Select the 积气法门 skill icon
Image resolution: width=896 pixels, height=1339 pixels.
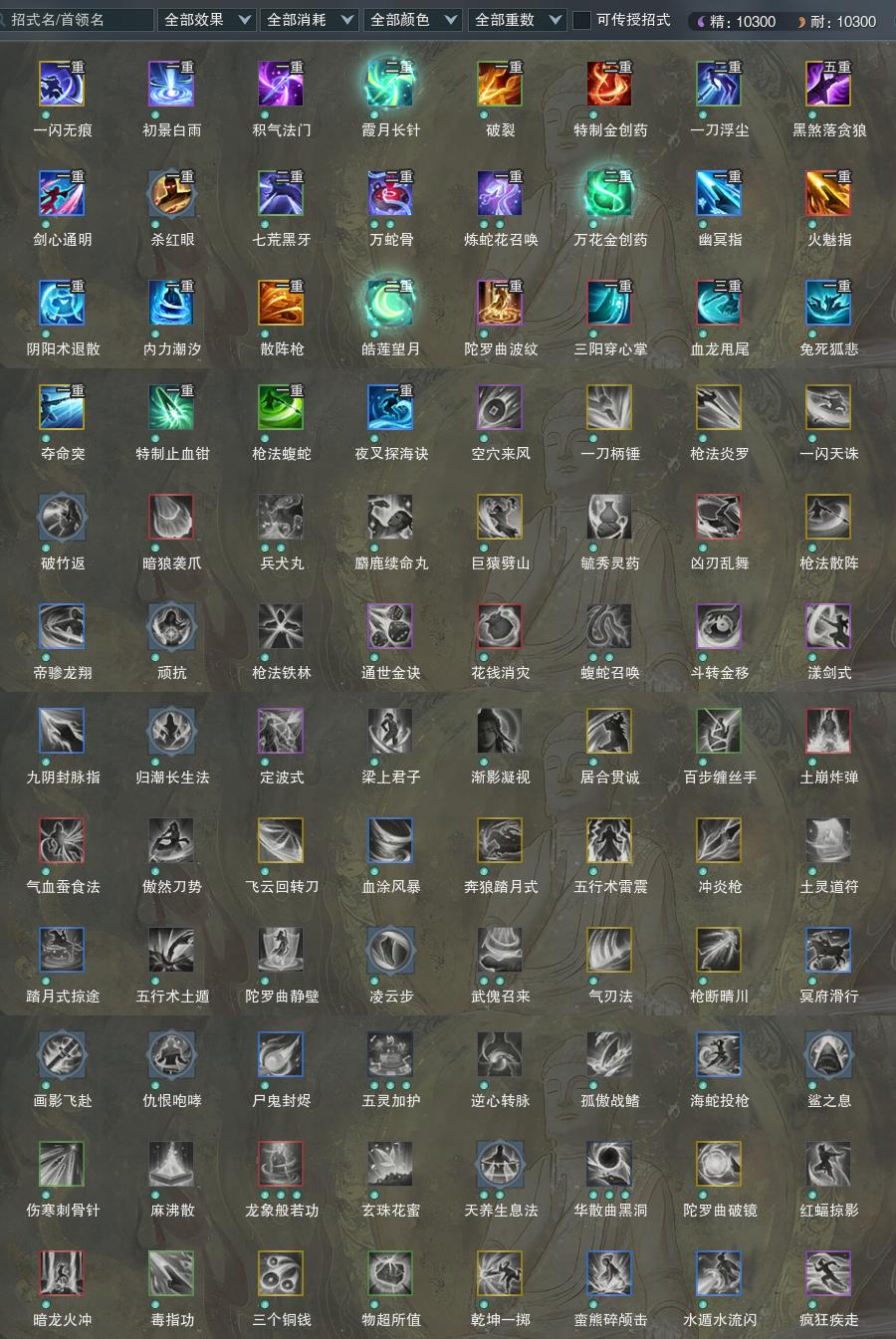(282, 84)
